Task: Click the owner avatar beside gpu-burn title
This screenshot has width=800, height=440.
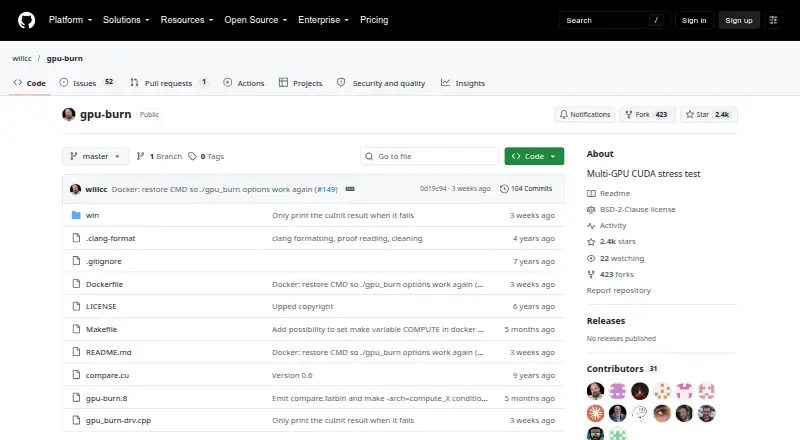Action: [69, 114]
